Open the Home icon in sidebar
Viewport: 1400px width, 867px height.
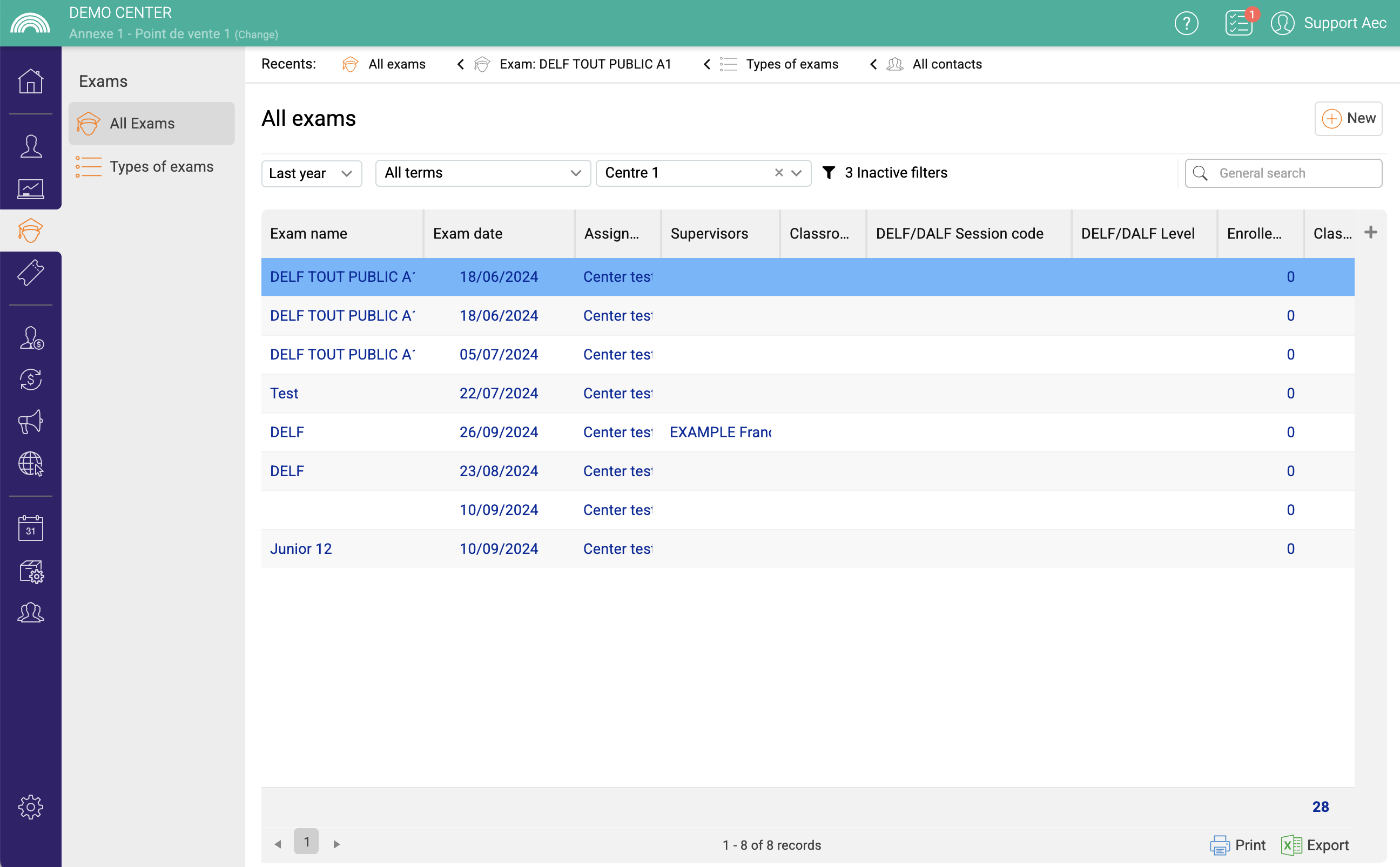click(x=30, y=82)
